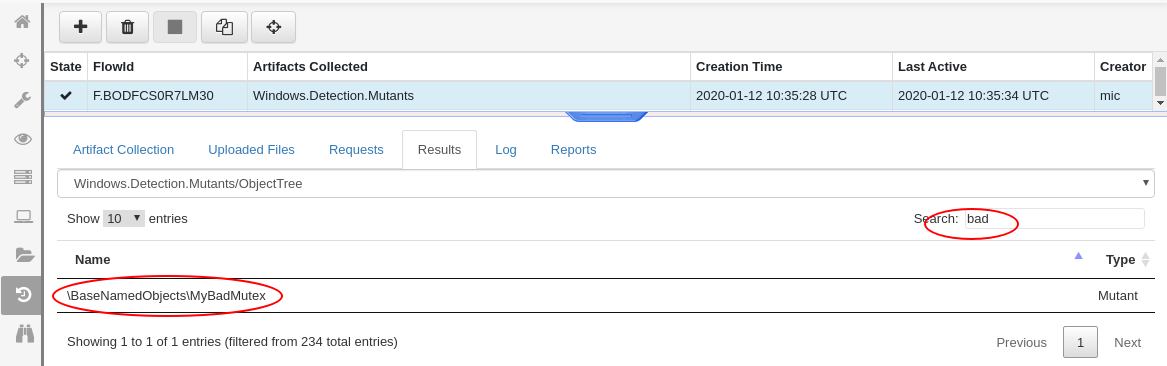Open the Log tab

click(x=506, y=150)
